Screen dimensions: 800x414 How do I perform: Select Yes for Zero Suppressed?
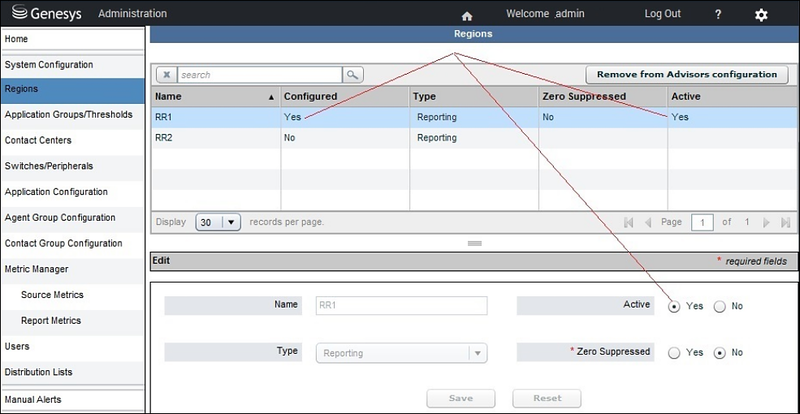(674, 353)
